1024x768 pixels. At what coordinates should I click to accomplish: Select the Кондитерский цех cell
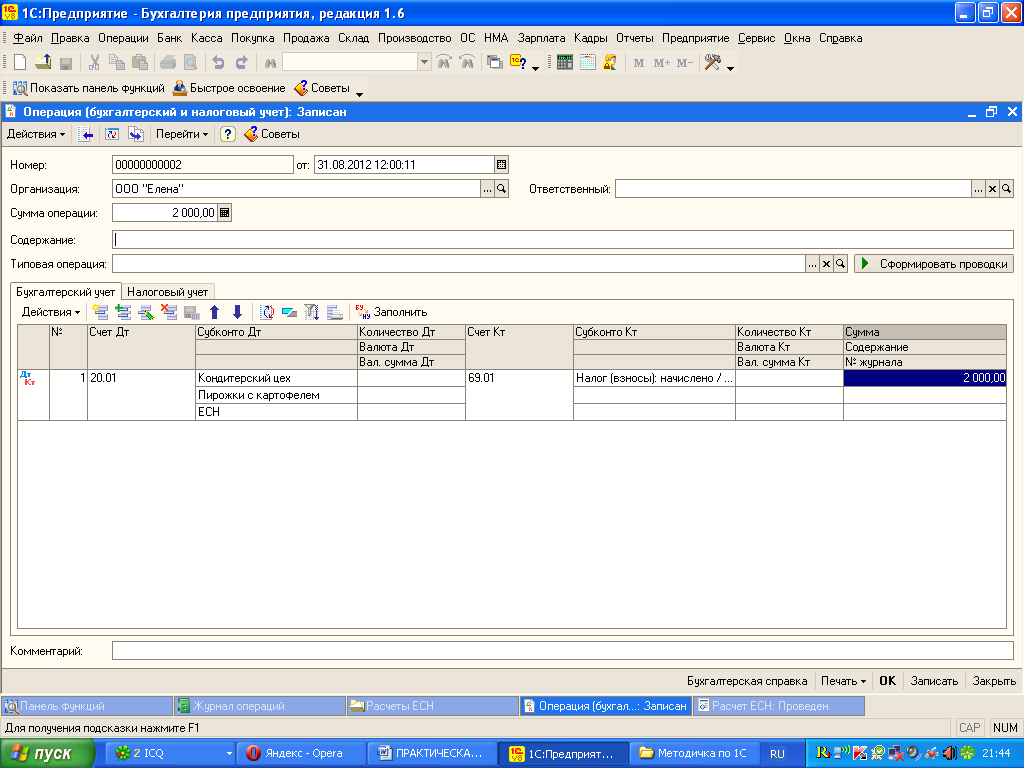click(276, 378)
